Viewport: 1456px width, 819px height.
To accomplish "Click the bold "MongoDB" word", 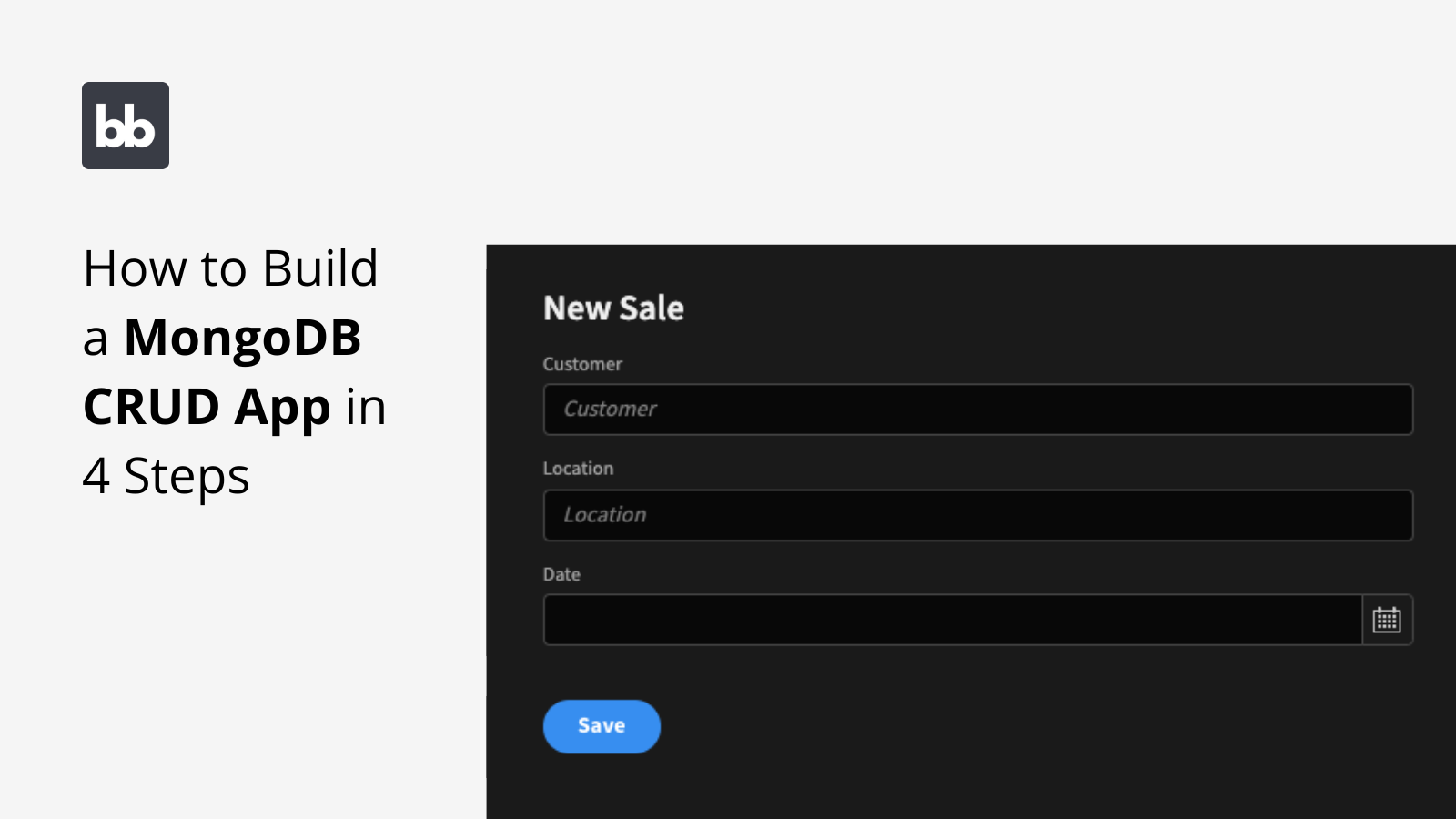I will tap(243, 339).
